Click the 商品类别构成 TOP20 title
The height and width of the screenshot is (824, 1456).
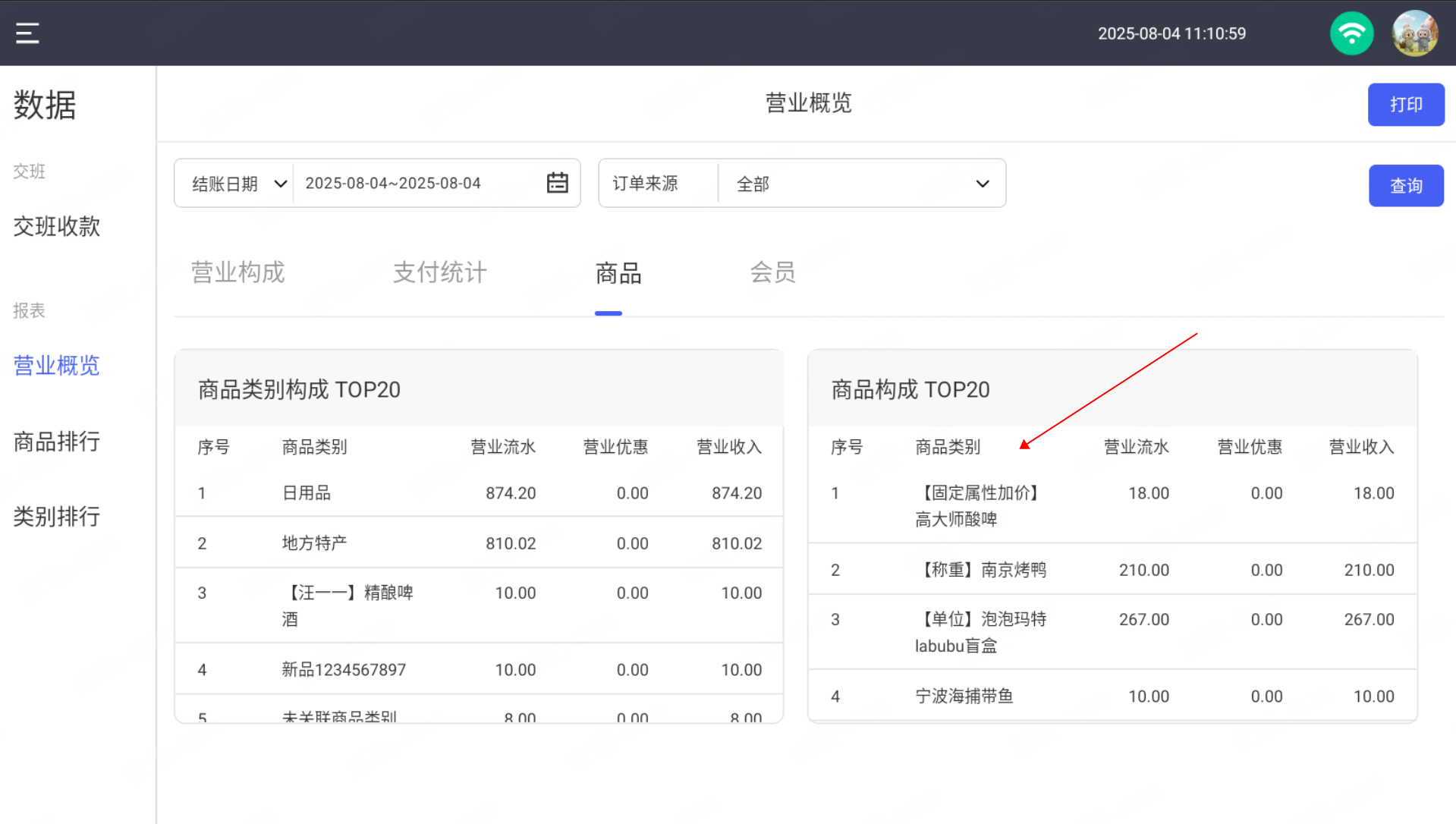[299, 390]
